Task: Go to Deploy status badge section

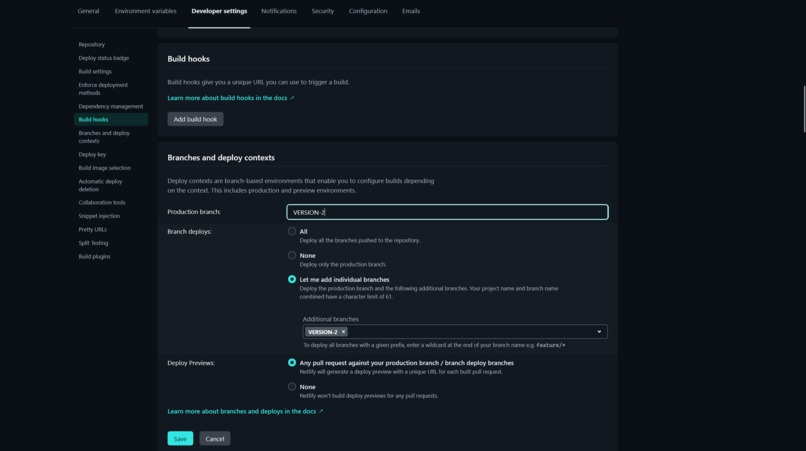Action: click(104, 58)
